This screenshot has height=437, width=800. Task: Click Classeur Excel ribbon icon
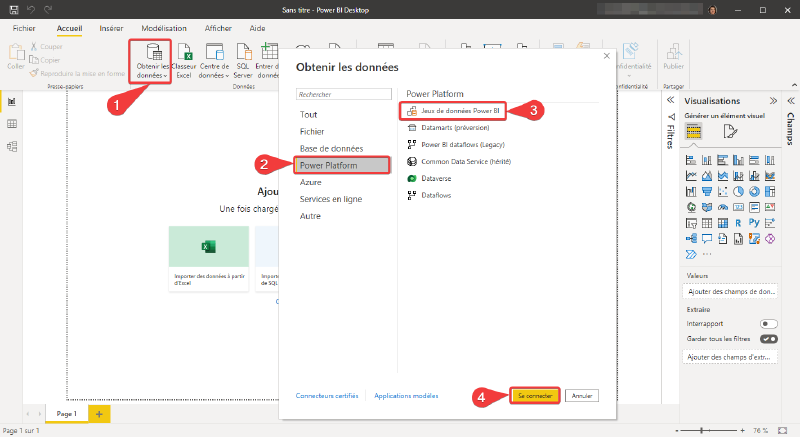(x=184, y=61)
